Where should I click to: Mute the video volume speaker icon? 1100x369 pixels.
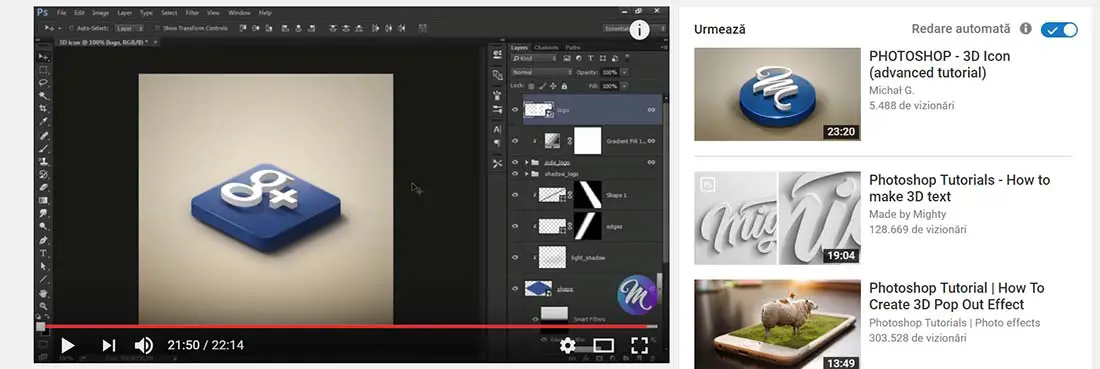[144, 345]
